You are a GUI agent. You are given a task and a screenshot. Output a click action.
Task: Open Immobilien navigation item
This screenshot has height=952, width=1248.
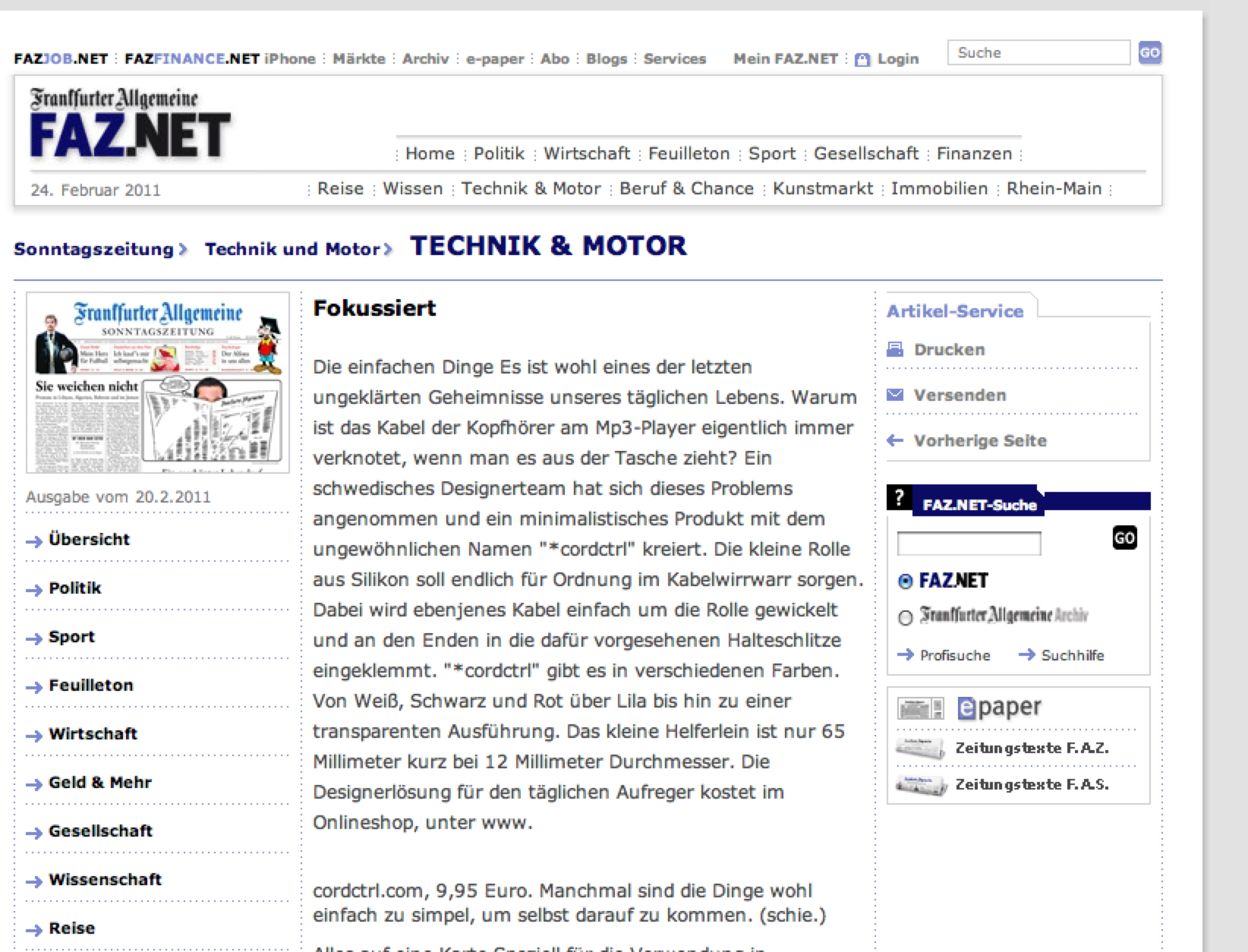939,188
